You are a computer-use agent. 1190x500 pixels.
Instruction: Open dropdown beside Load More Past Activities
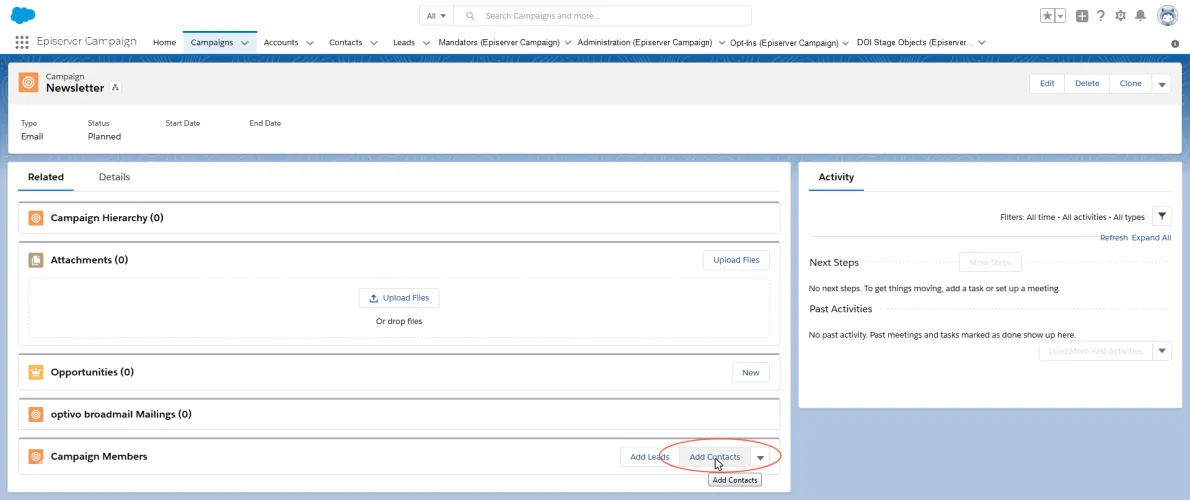1162,351
